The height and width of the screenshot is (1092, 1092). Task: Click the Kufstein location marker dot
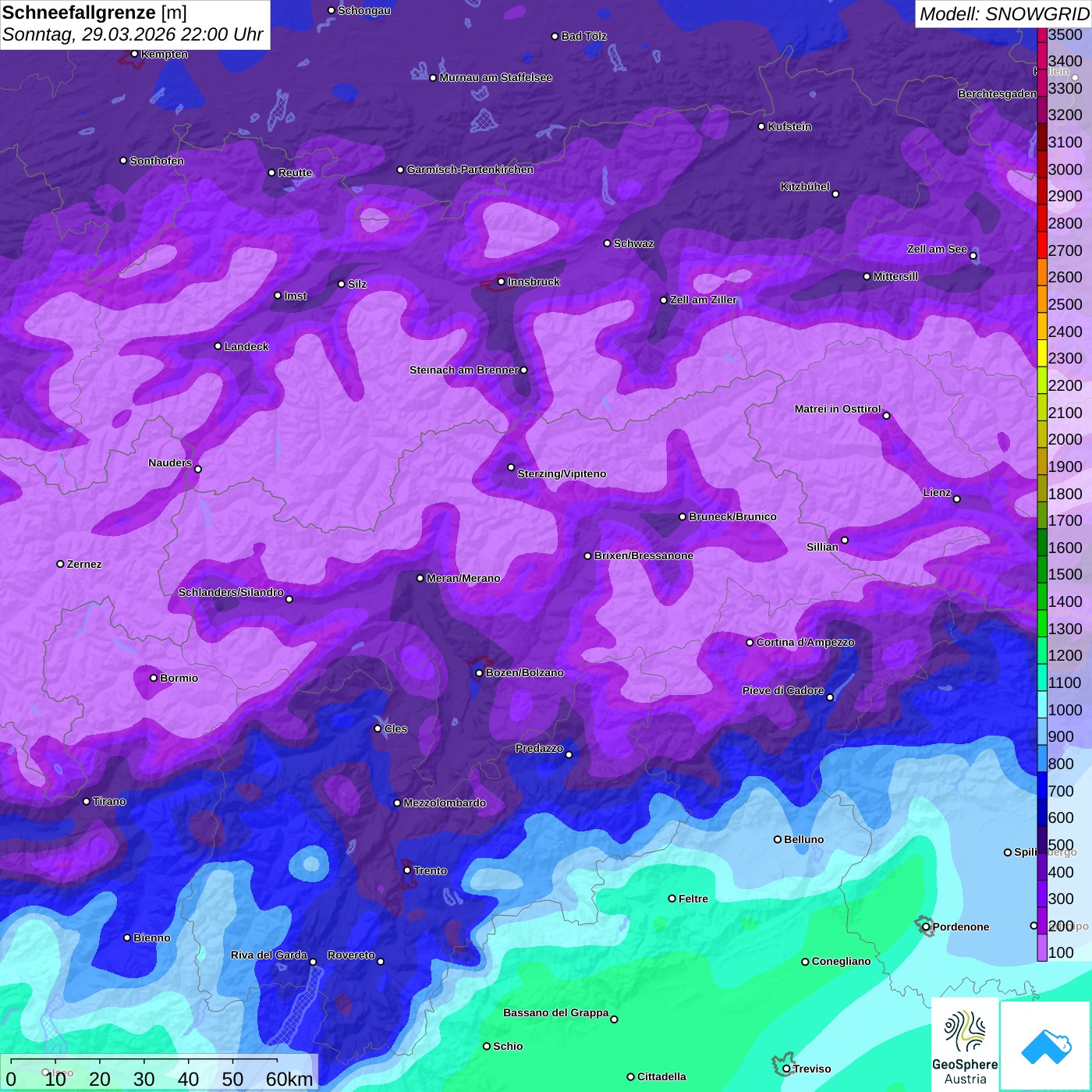pos(761,126)
